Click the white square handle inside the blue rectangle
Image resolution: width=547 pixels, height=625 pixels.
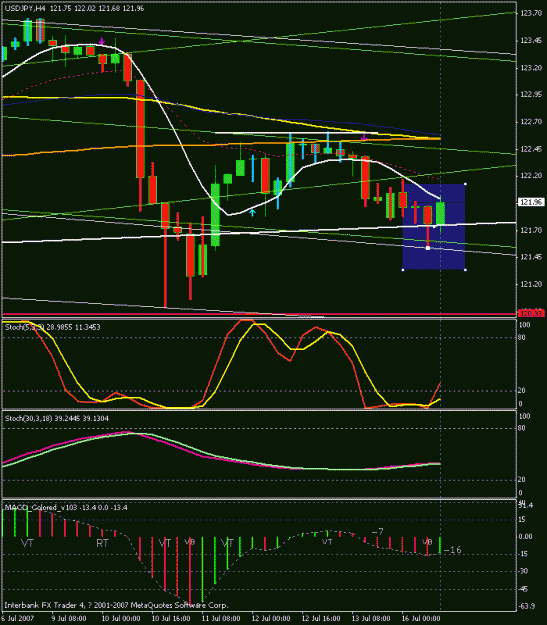click(428, 248)
